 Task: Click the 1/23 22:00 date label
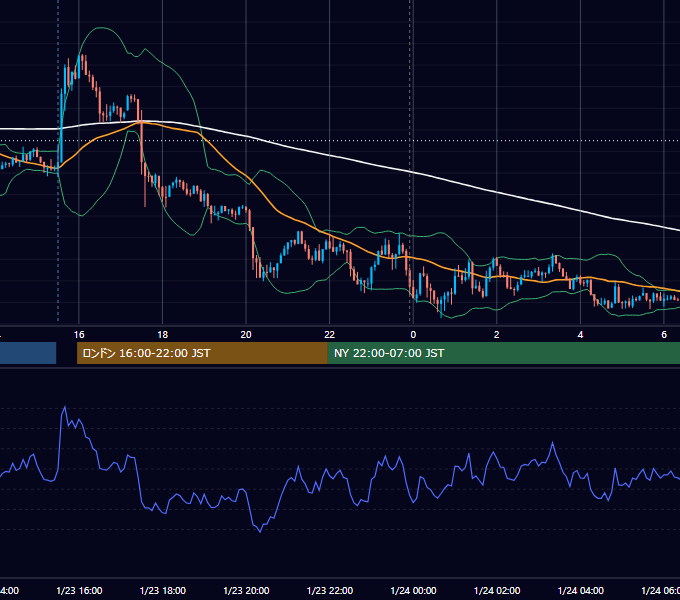330,590
